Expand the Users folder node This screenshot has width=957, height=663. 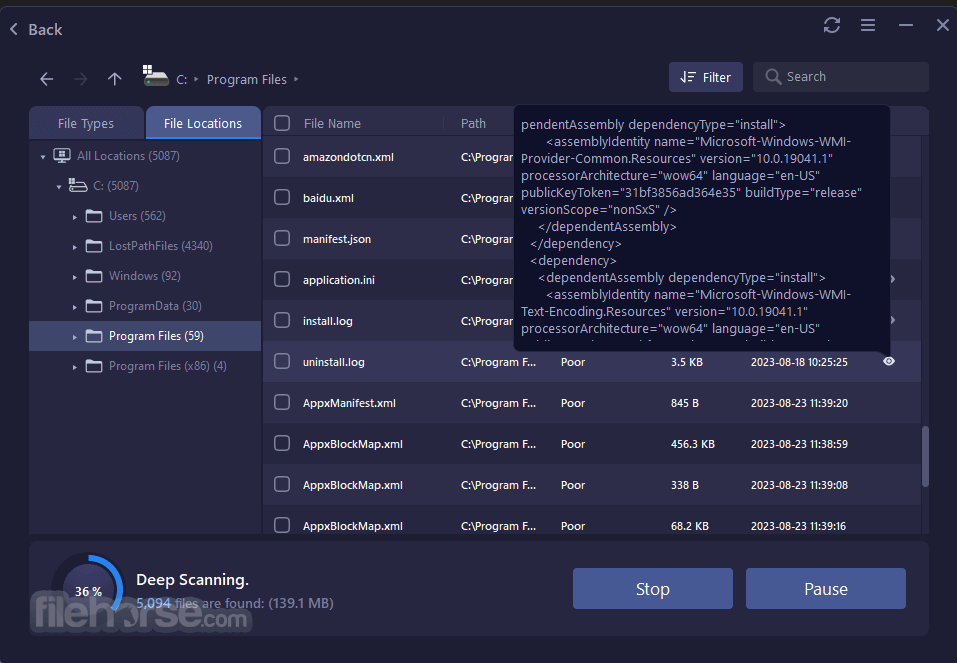[x=74, y=217]
